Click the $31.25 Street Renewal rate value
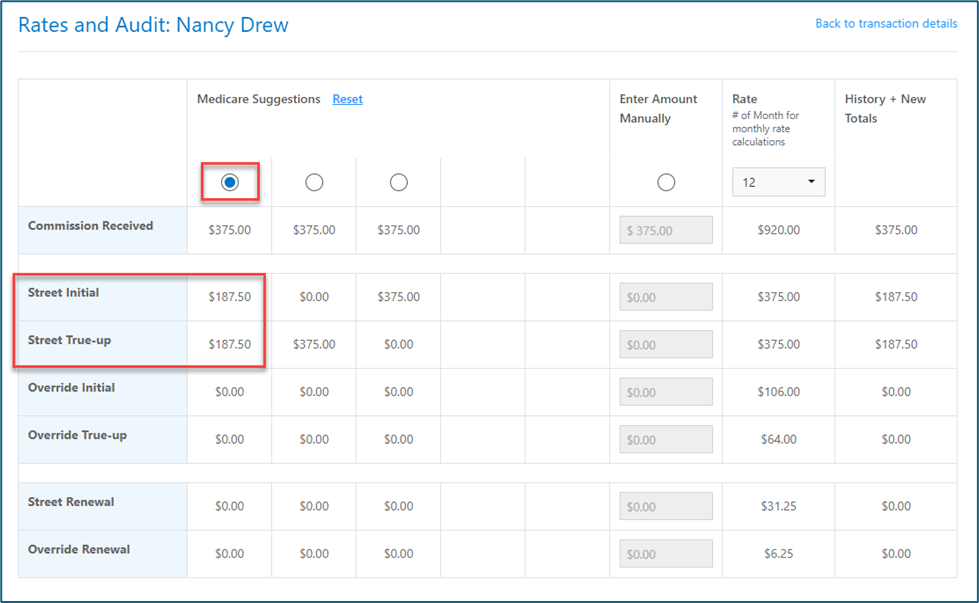This screenshot has width=979, height=603. tap(778, 506)
